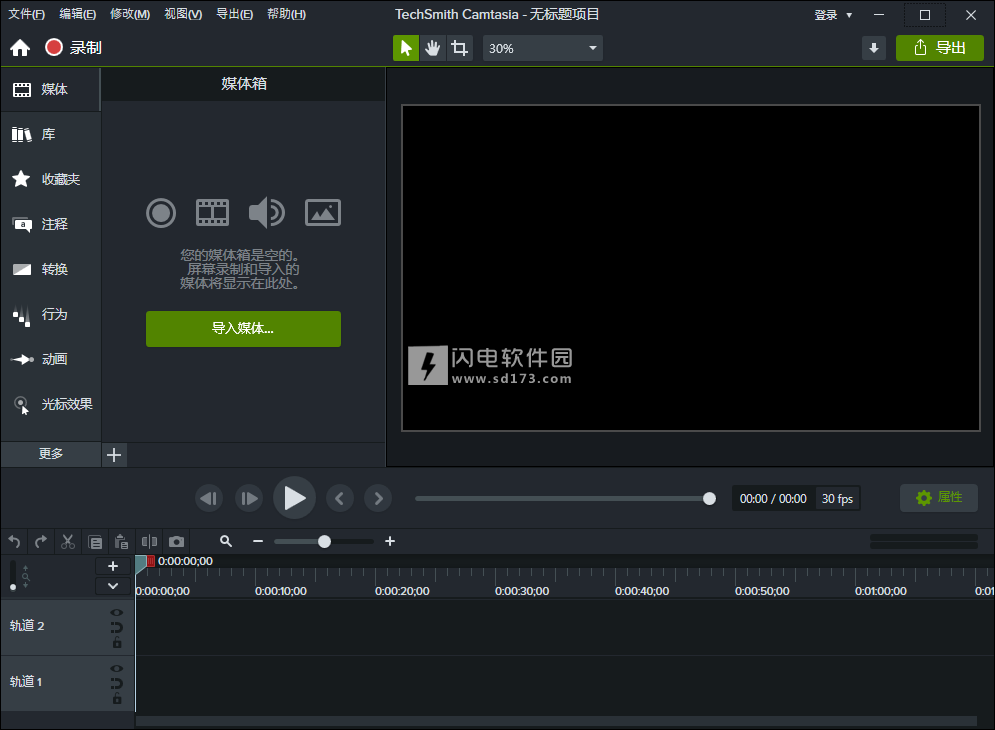Click the green 导出 export button
Screen dimensions: 995x730
[x=940, y=48]
